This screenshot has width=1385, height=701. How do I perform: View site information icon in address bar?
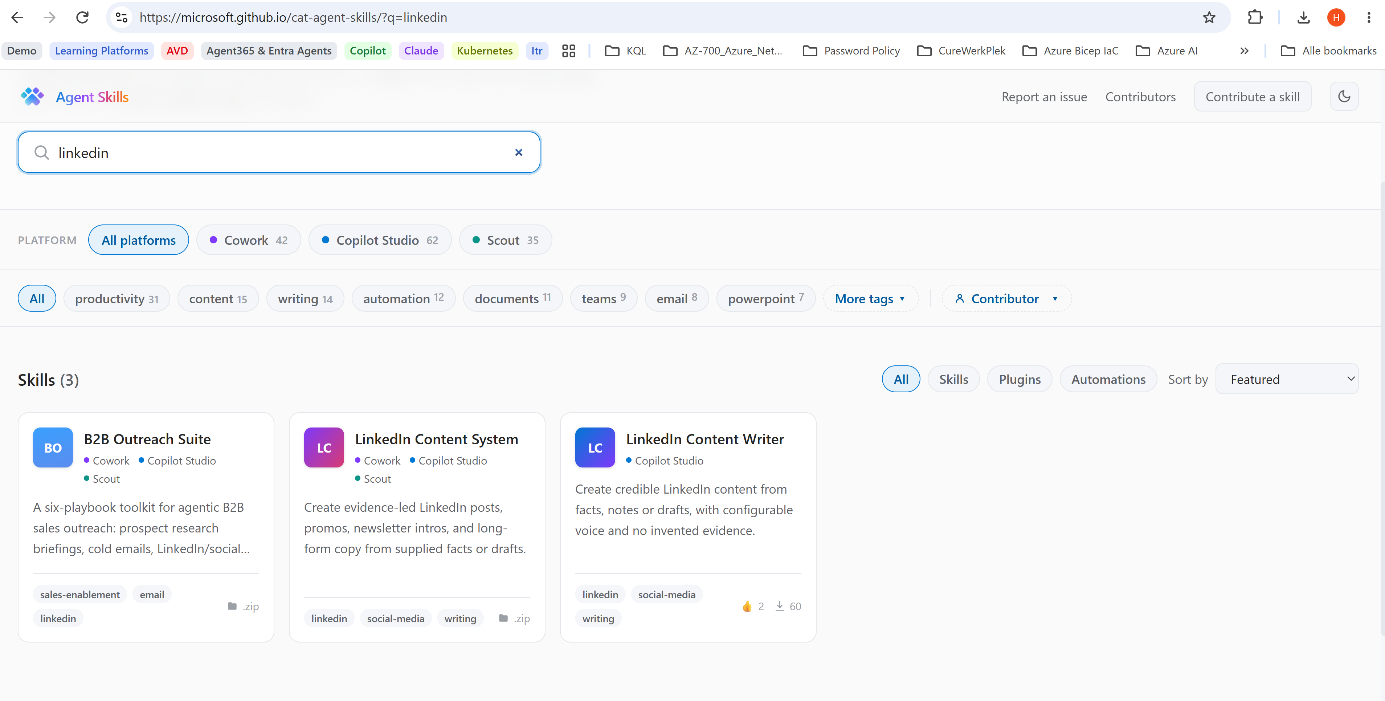point(121,17)
